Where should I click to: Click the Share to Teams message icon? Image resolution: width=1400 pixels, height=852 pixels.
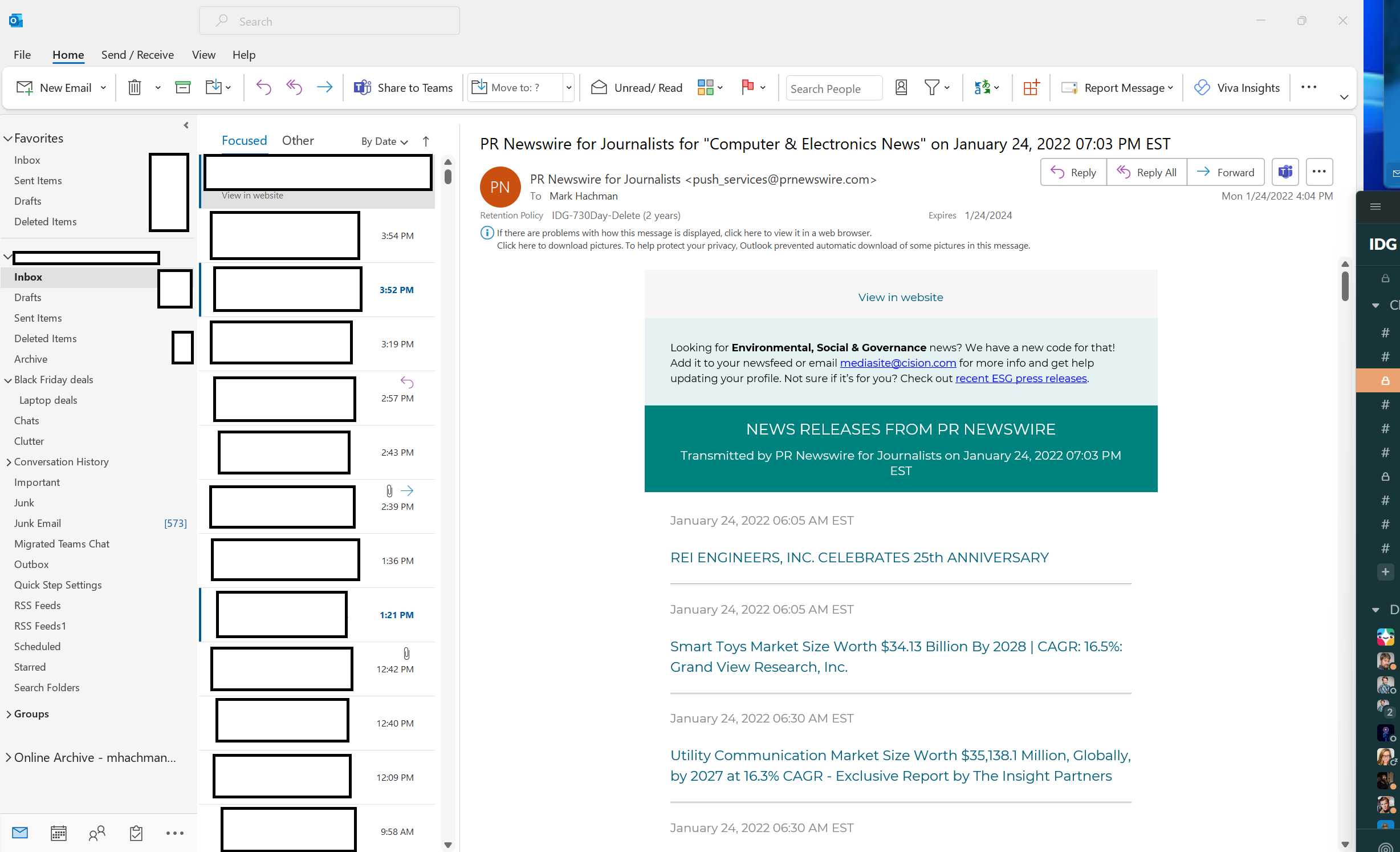tap(1285, 172)
